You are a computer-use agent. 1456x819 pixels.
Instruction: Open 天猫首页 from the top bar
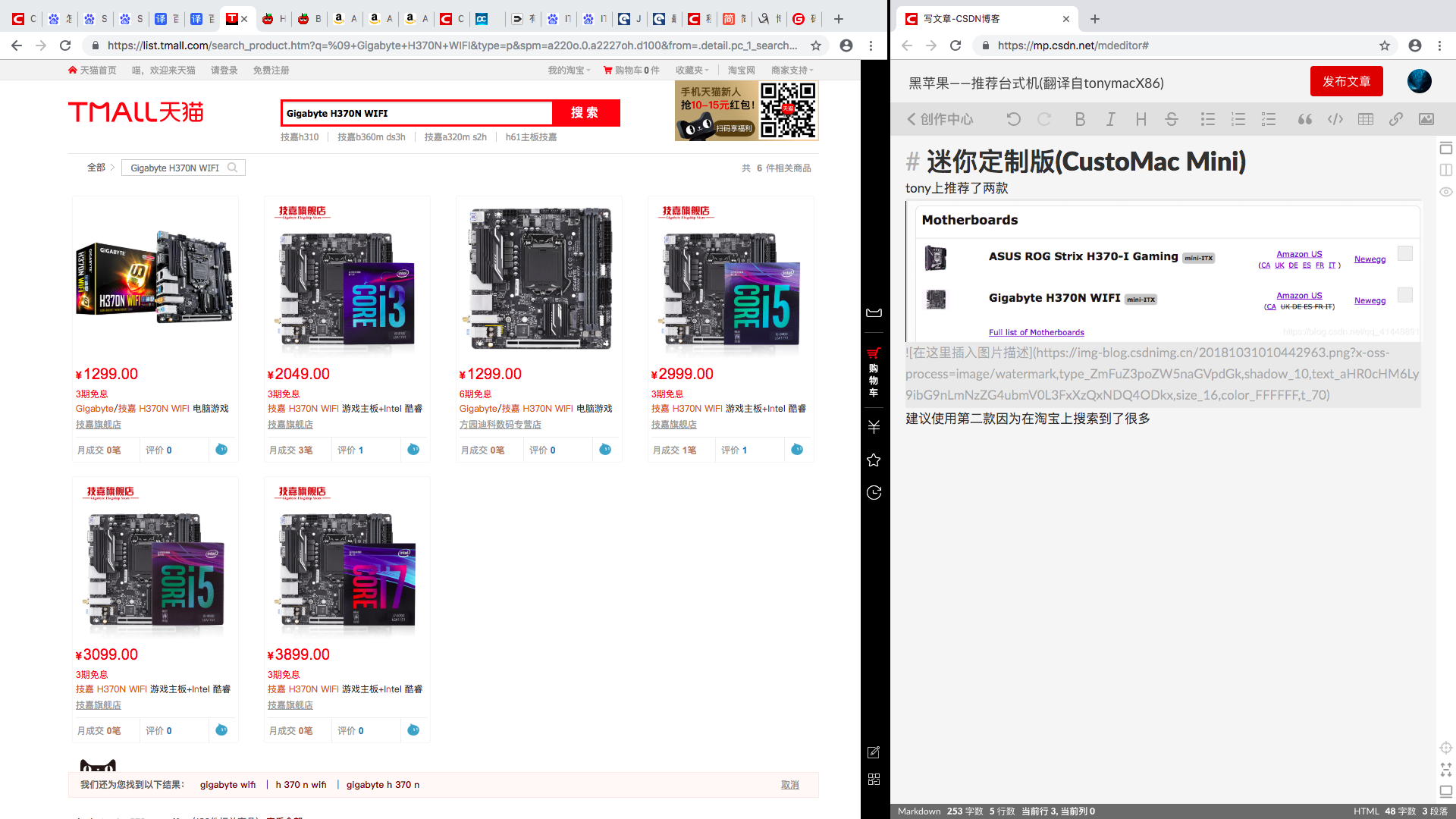(93, 70)
